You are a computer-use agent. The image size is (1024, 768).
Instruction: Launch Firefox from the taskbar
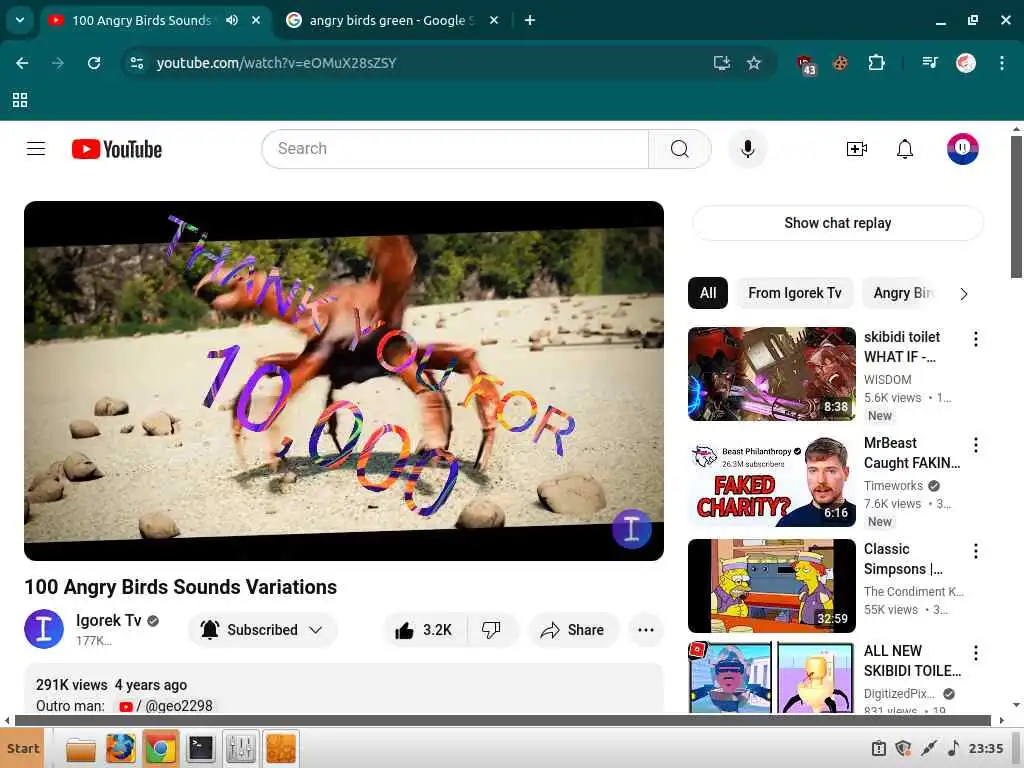pyautogui.click(x=121, y=749)
